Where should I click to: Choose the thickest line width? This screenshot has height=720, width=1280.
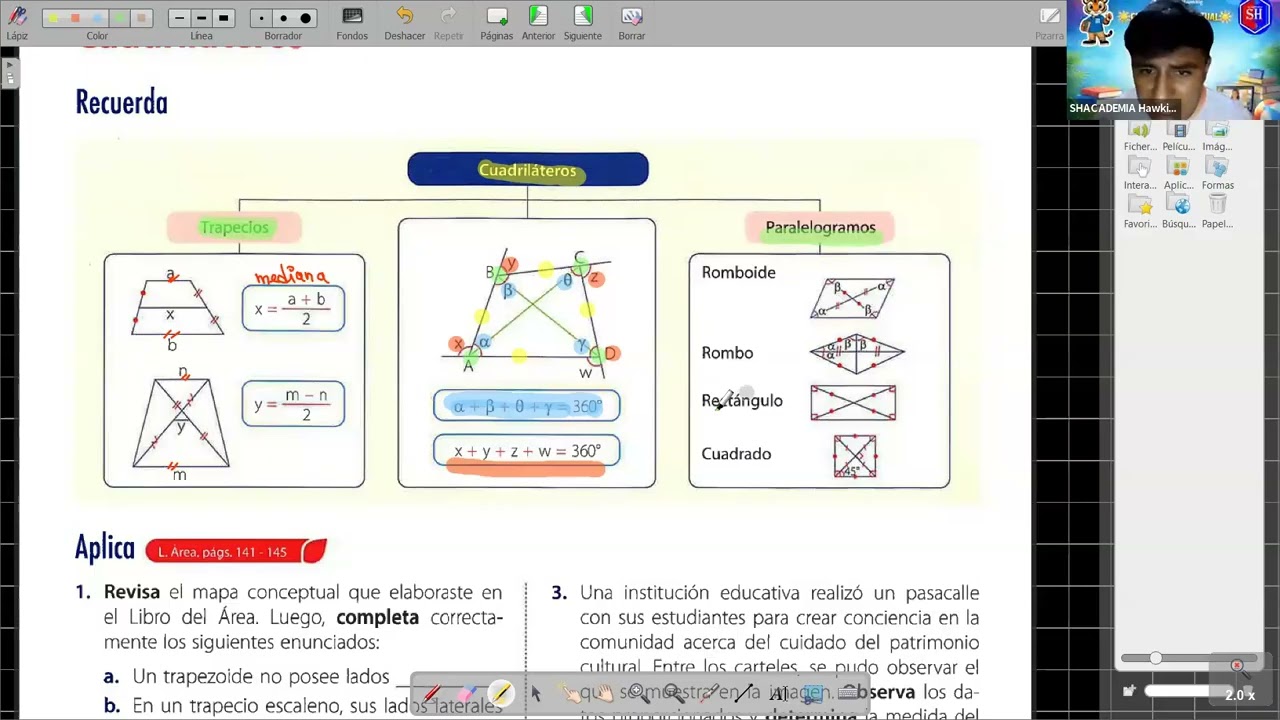click(223, 18)
